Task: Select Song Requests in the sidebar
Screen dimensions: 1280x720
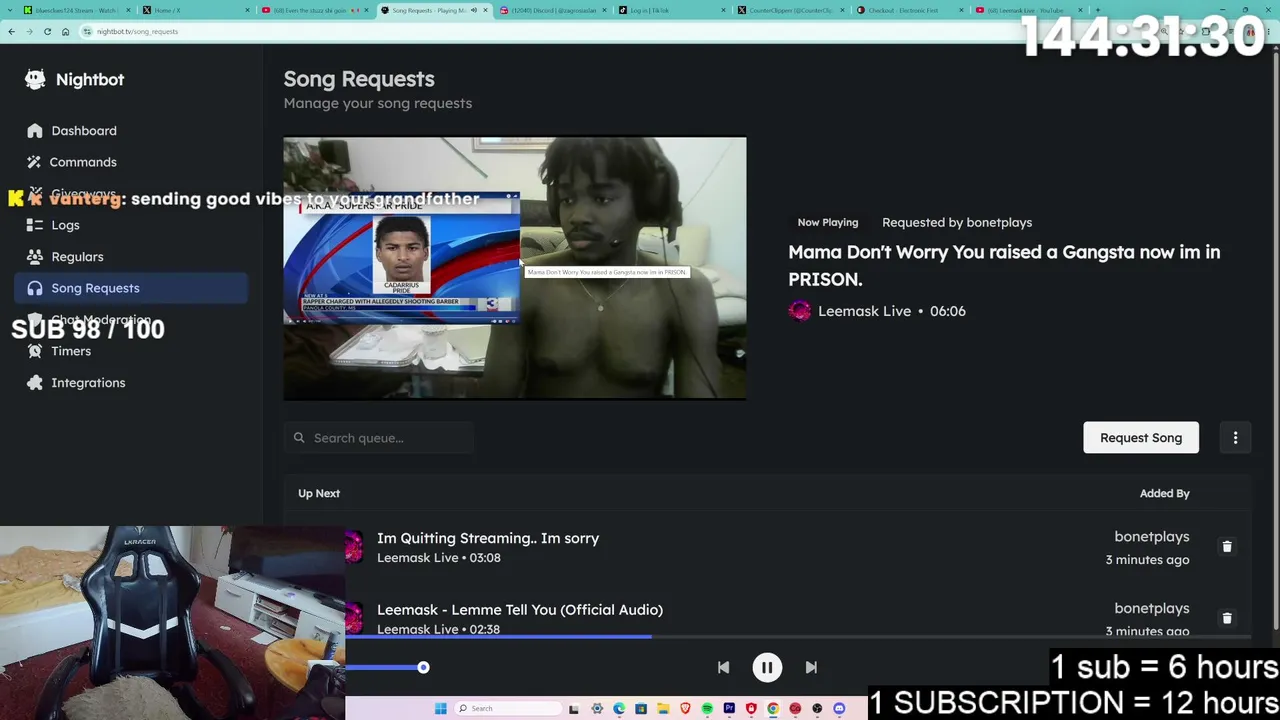Action: [131, 288]
